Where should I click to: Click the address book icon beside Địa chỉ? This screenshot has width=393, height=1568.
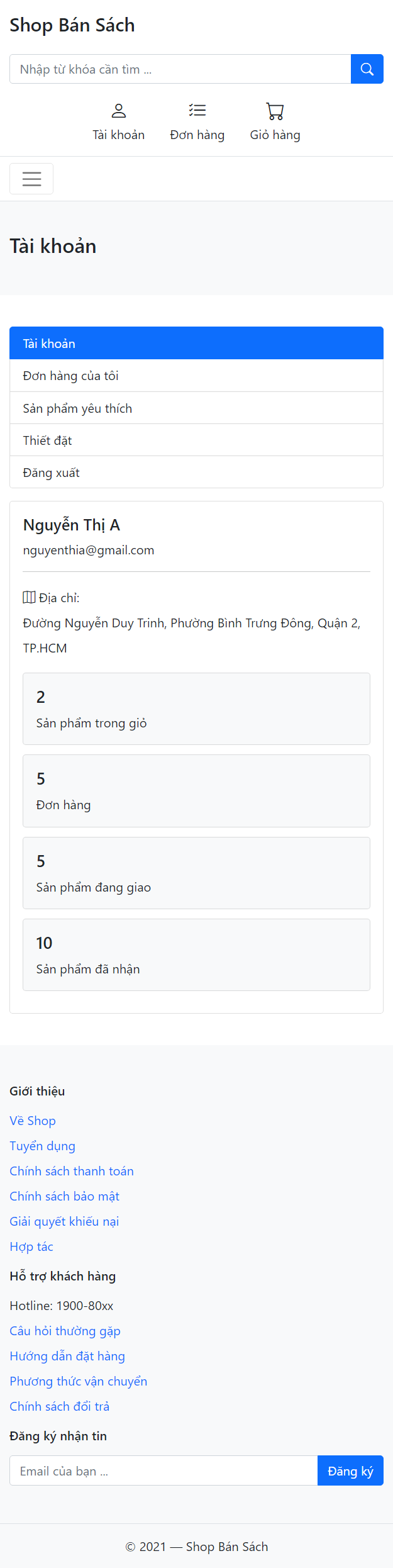pos(29,596)
